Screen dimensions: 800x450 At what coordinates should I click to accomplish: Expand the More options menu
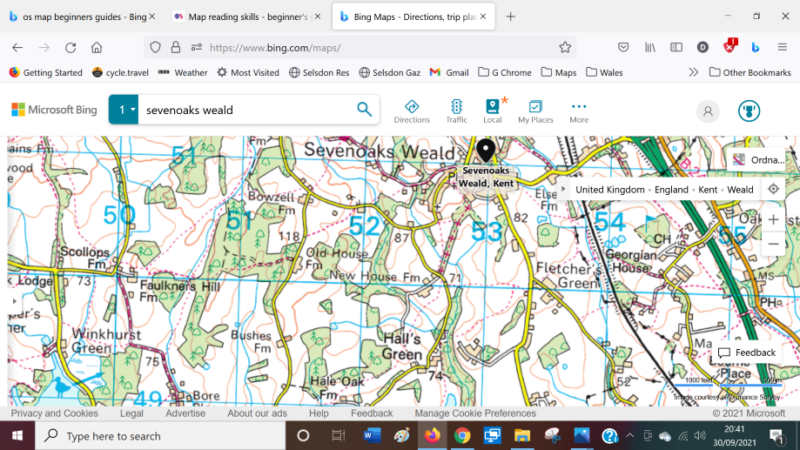(x=579, y=111)
